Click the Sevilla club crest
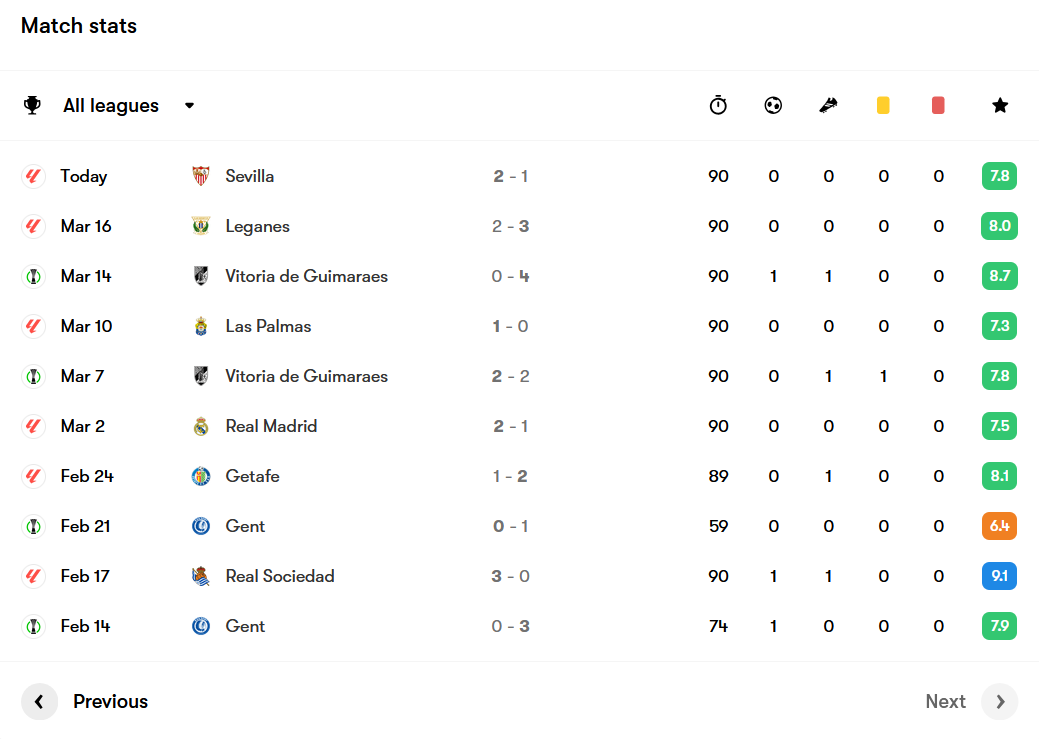The image size is (1039, 739). coord(201,176)
